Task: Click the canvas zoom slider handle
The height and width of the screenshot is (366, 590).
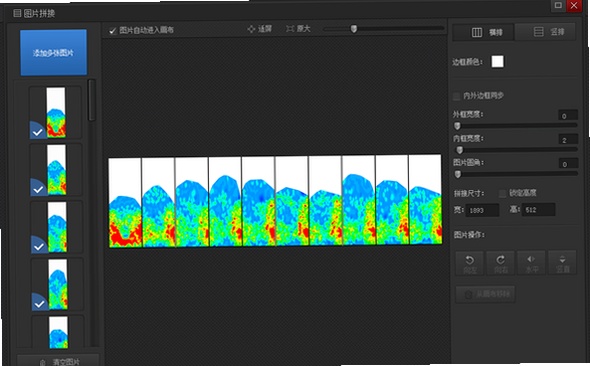Action: tap(354, 29)
